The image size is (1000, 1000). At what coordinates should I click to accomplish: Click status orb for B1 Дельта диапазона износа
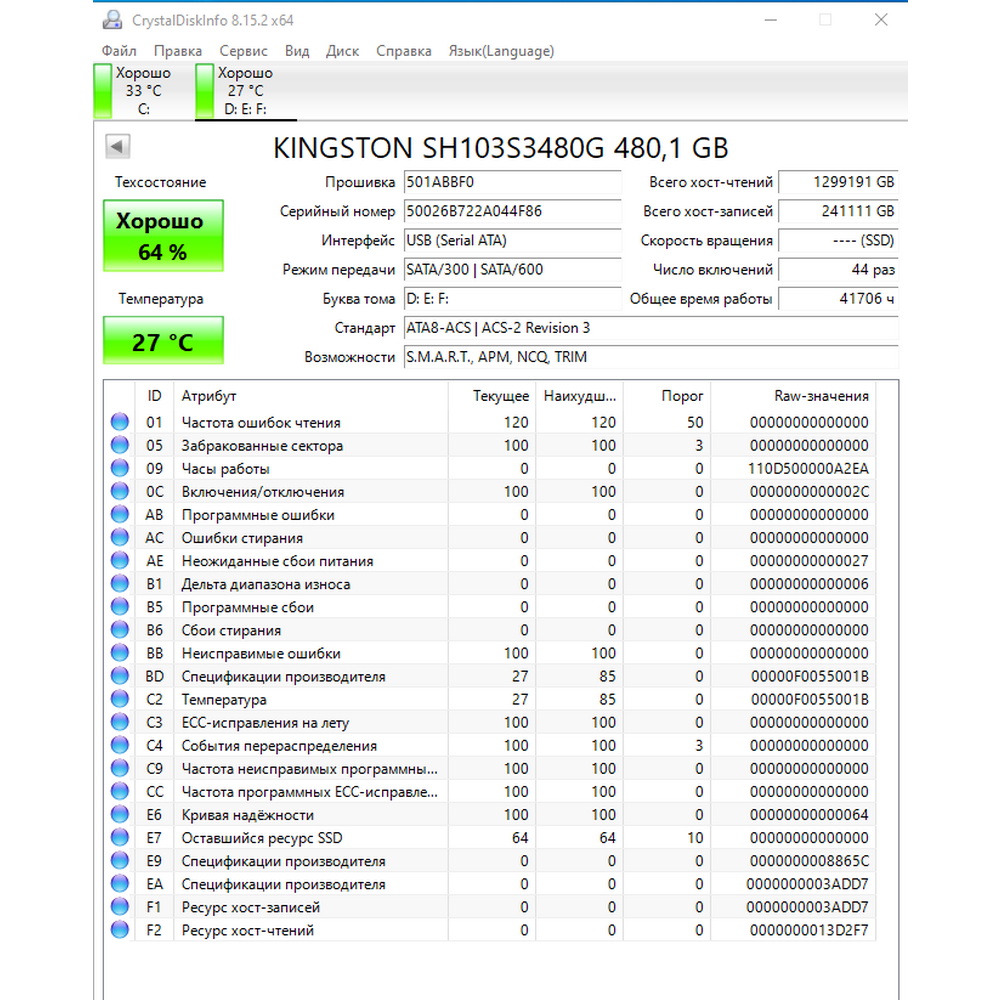coord(120,583)
